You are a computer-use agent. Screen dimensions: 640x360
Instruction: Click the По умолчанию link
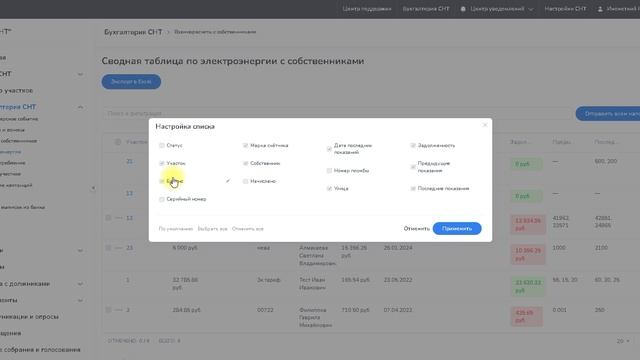176,229
